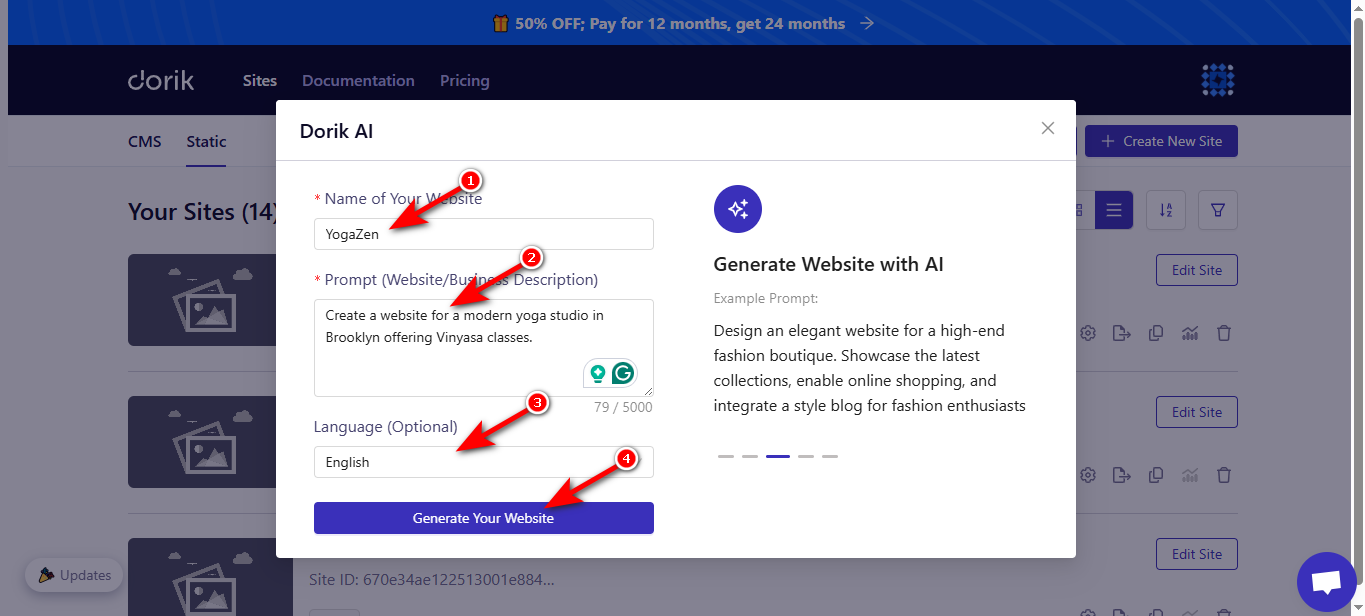View site analytics via the chart icon
Image resolution: width=1365 pixels, height=616 pixels.
coord(1189,332)
